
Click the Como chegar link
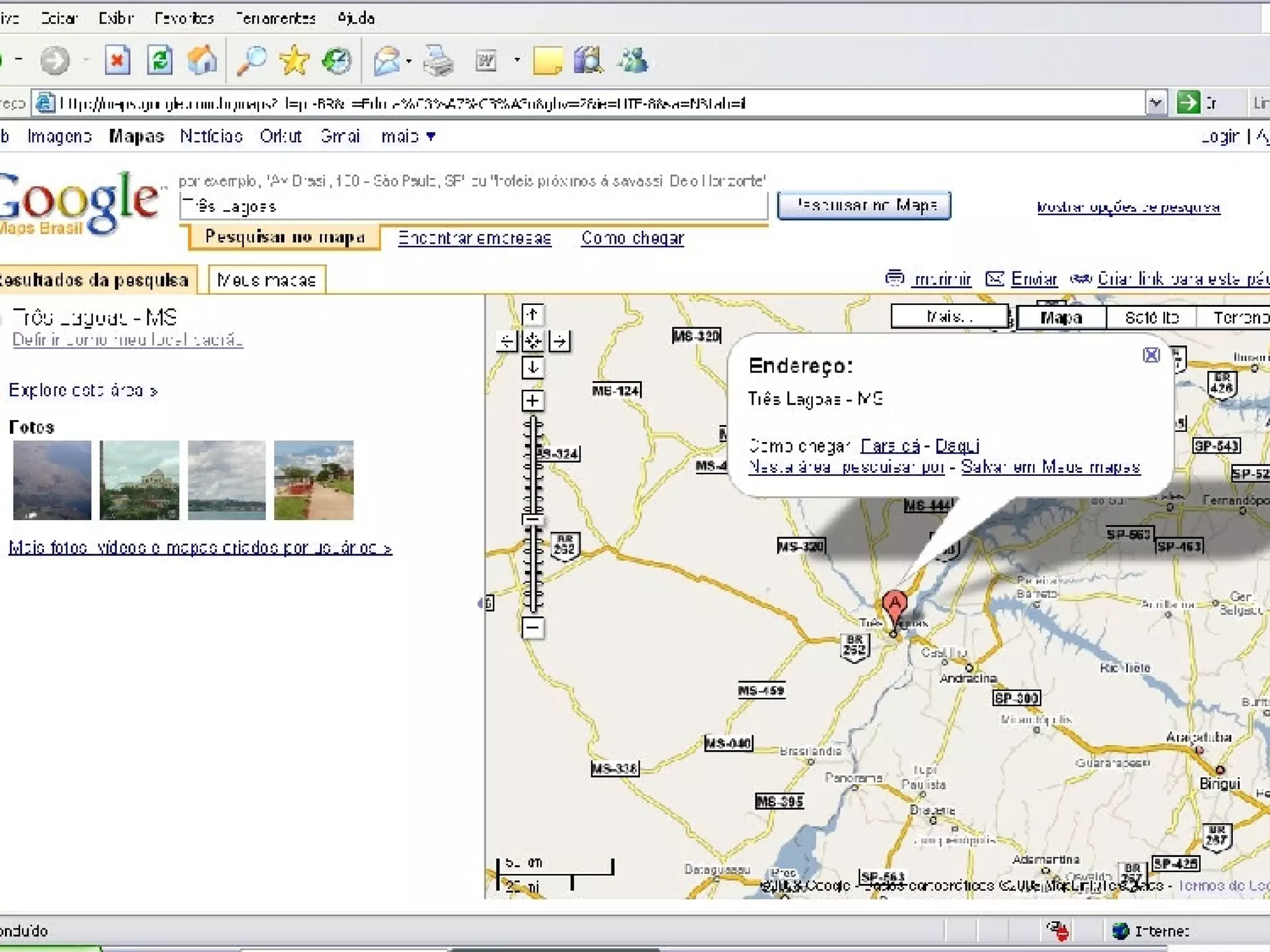tap(632, 238)
